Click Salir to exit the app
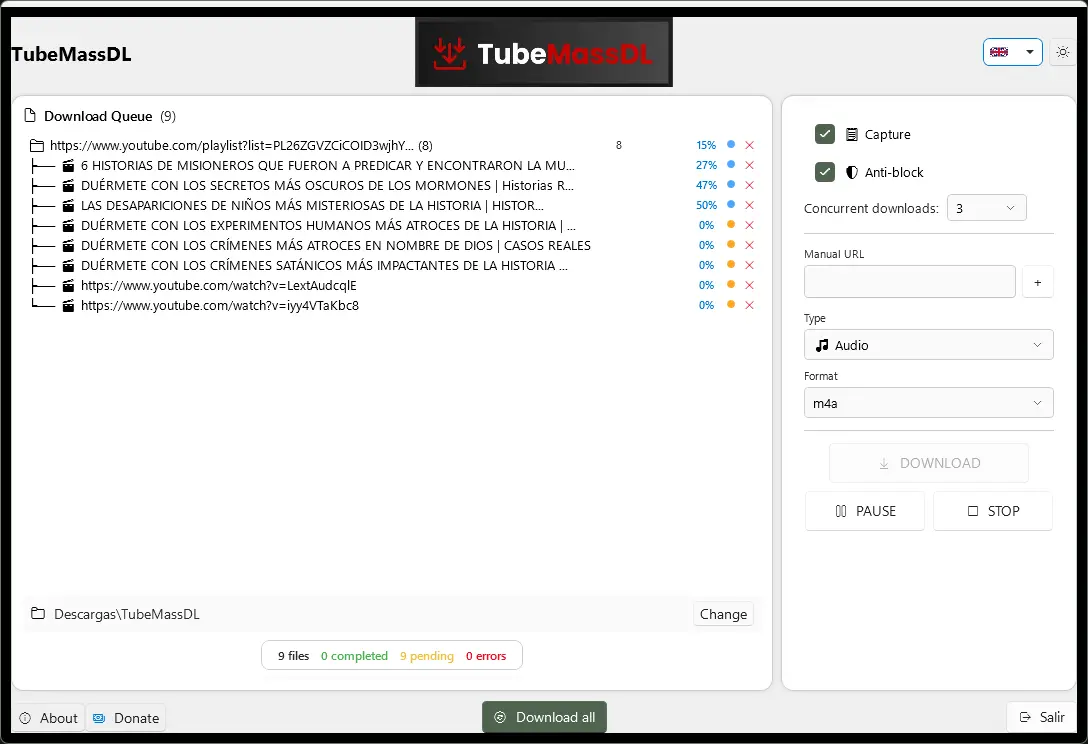 1042,717
